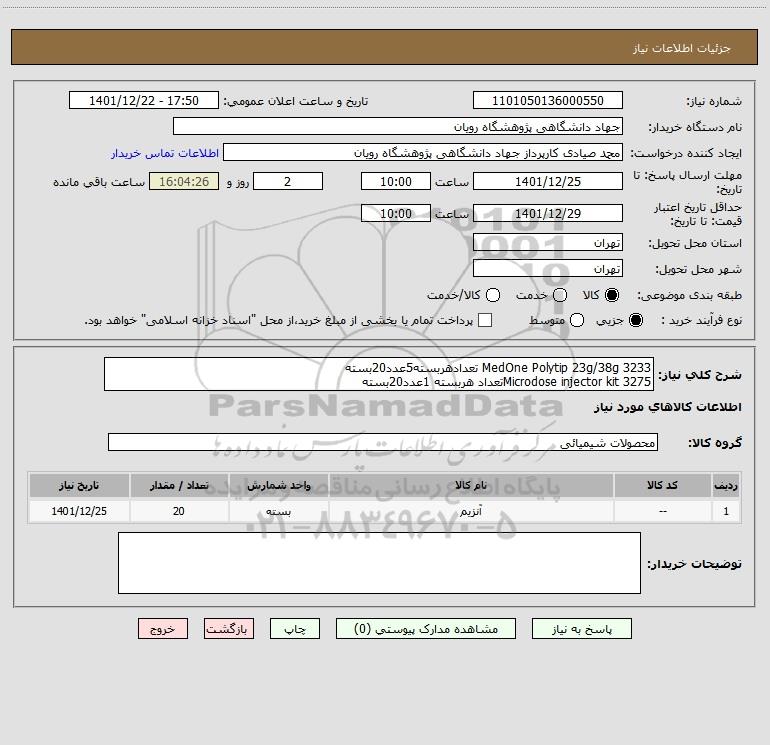Click the price validity date 1401/12/29 field

pyautogui.click(x=548, y=213)
